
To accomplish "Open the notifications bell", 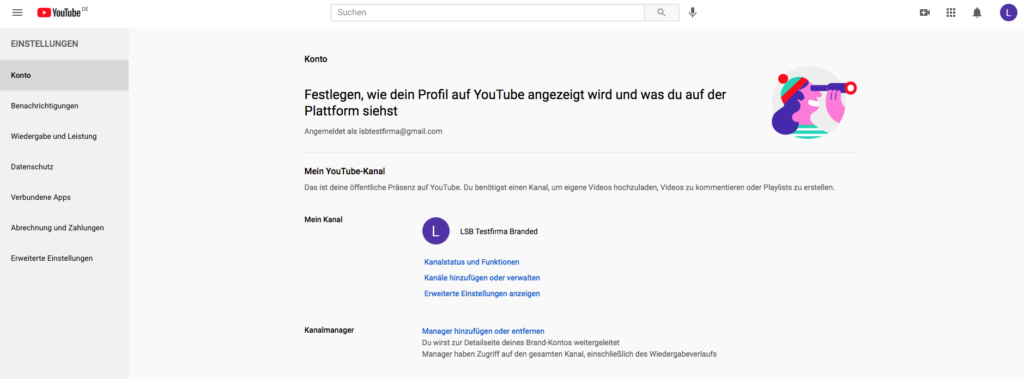I will click(x=977, y=12).
